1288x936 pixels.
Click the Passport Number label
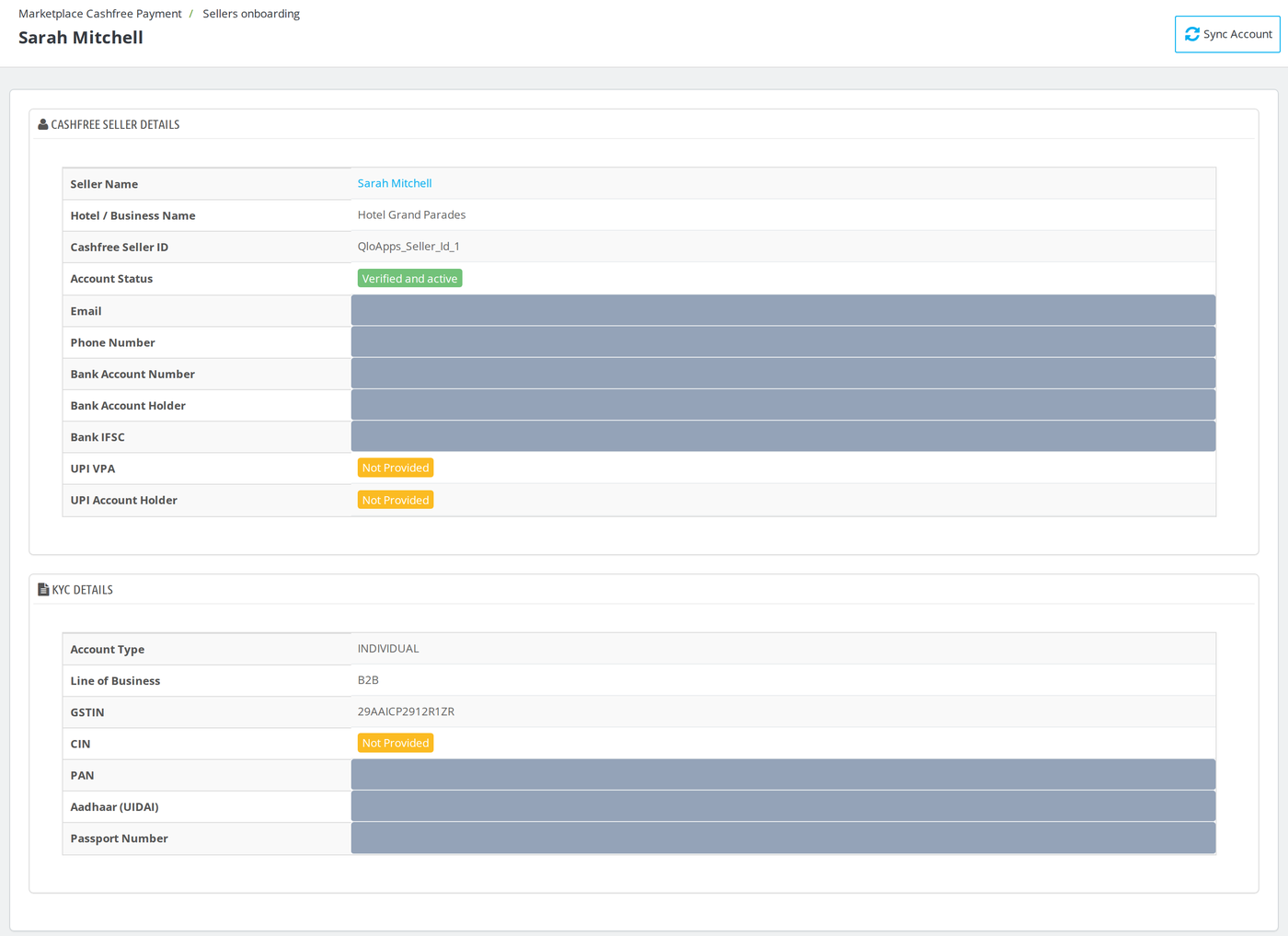click(119, 838)
